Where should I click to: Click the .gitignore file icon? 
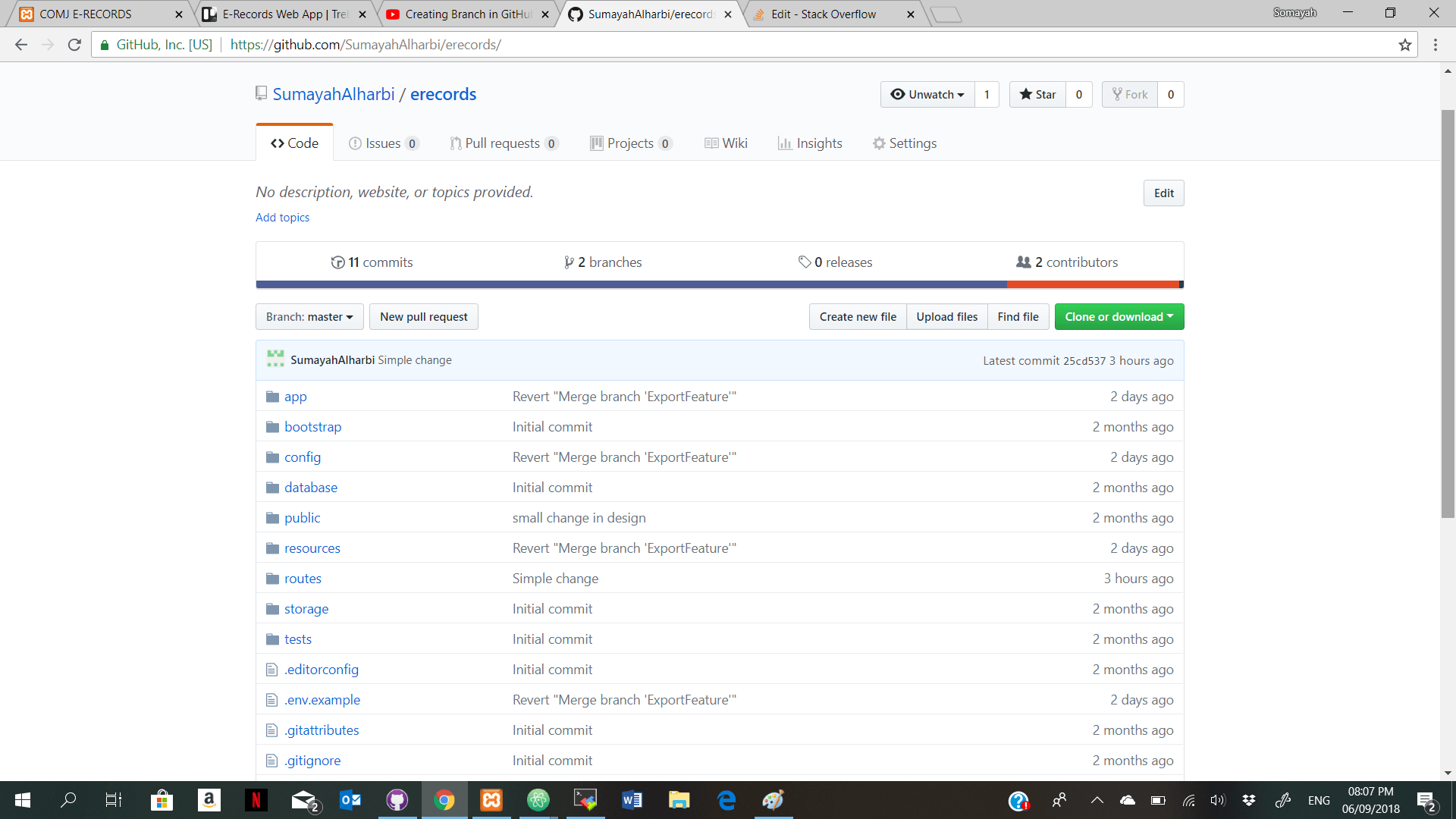272,761
